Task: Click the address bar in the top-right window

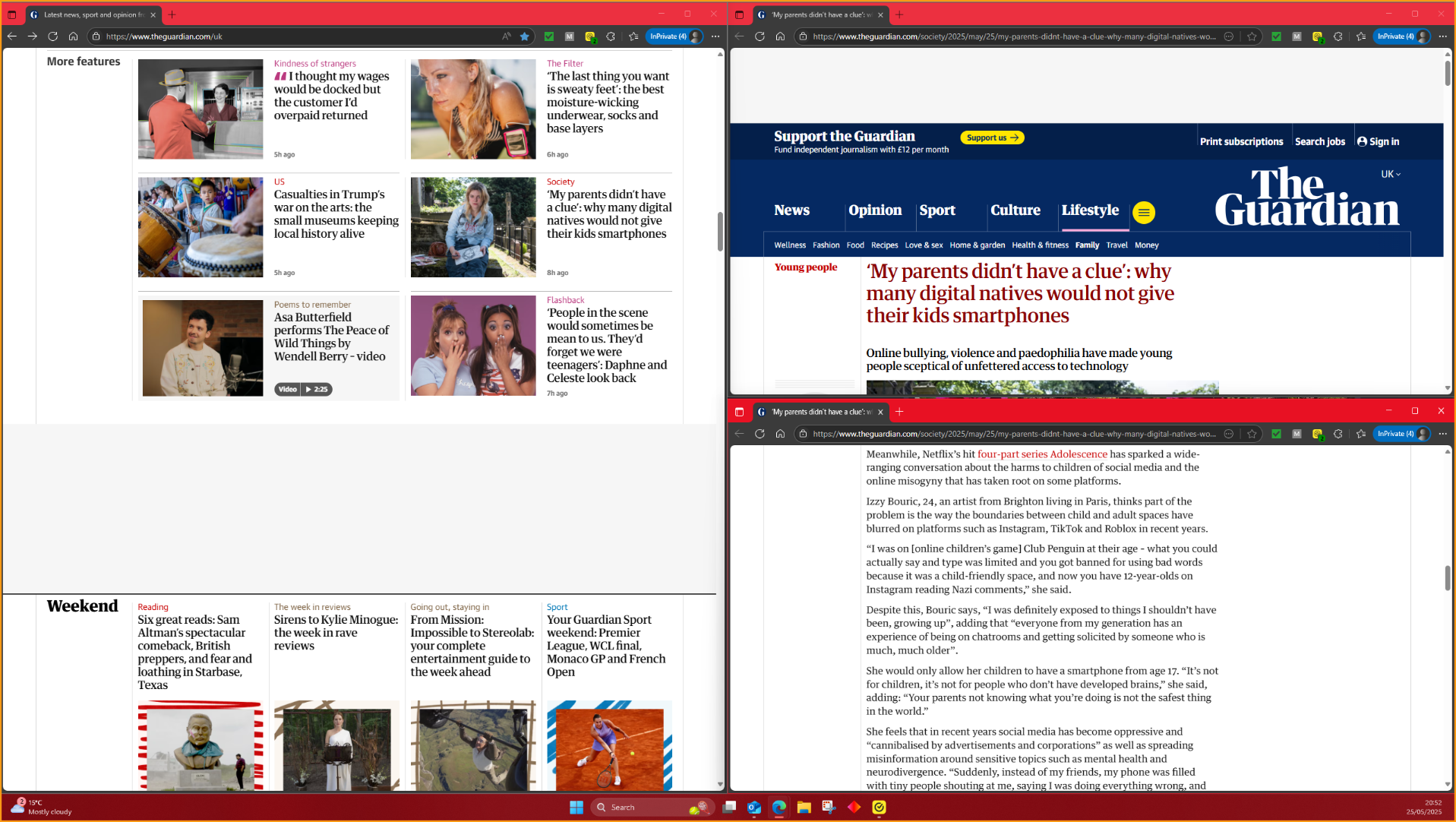Action: (1014, 36)
